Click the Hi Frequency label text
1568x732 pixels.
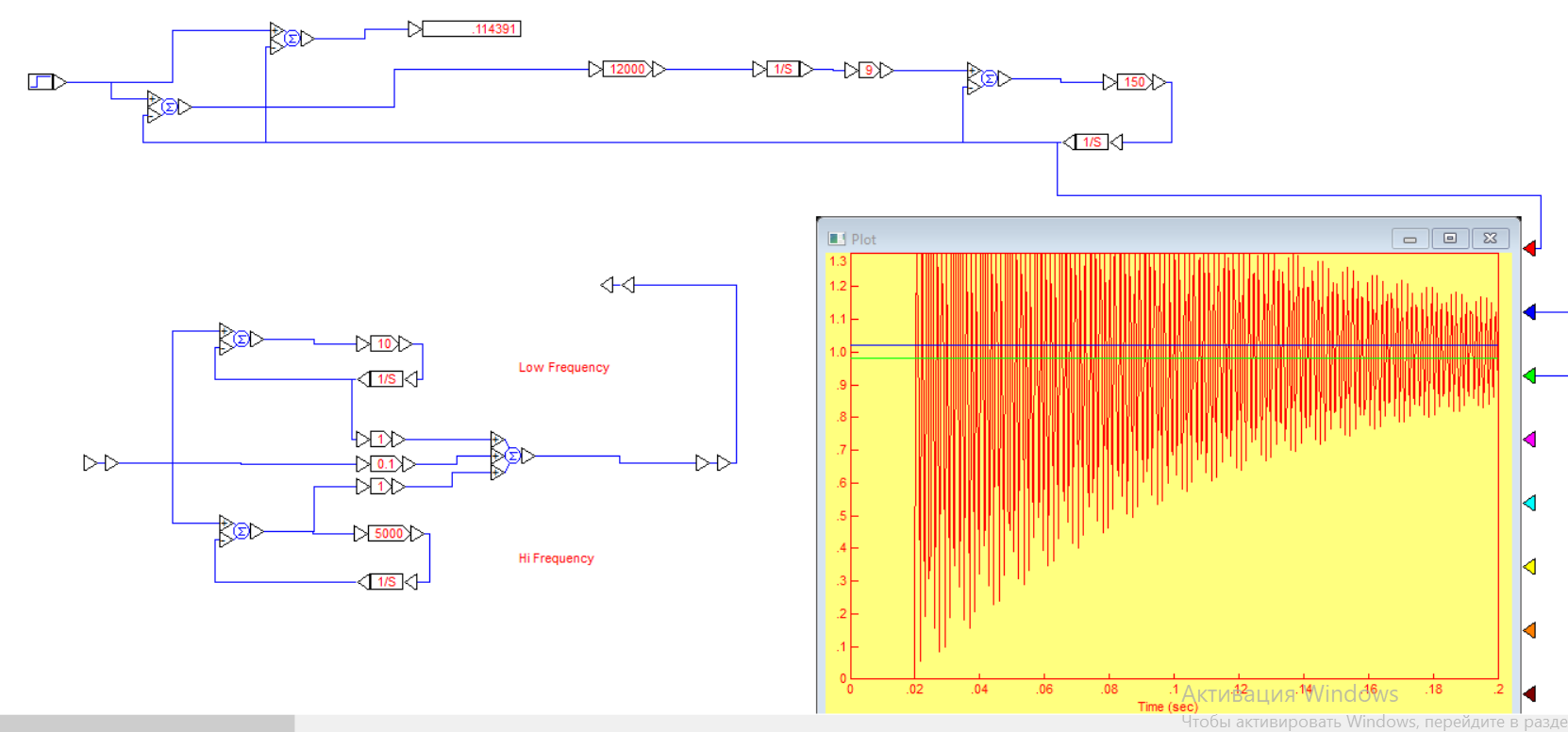(556, 558)
